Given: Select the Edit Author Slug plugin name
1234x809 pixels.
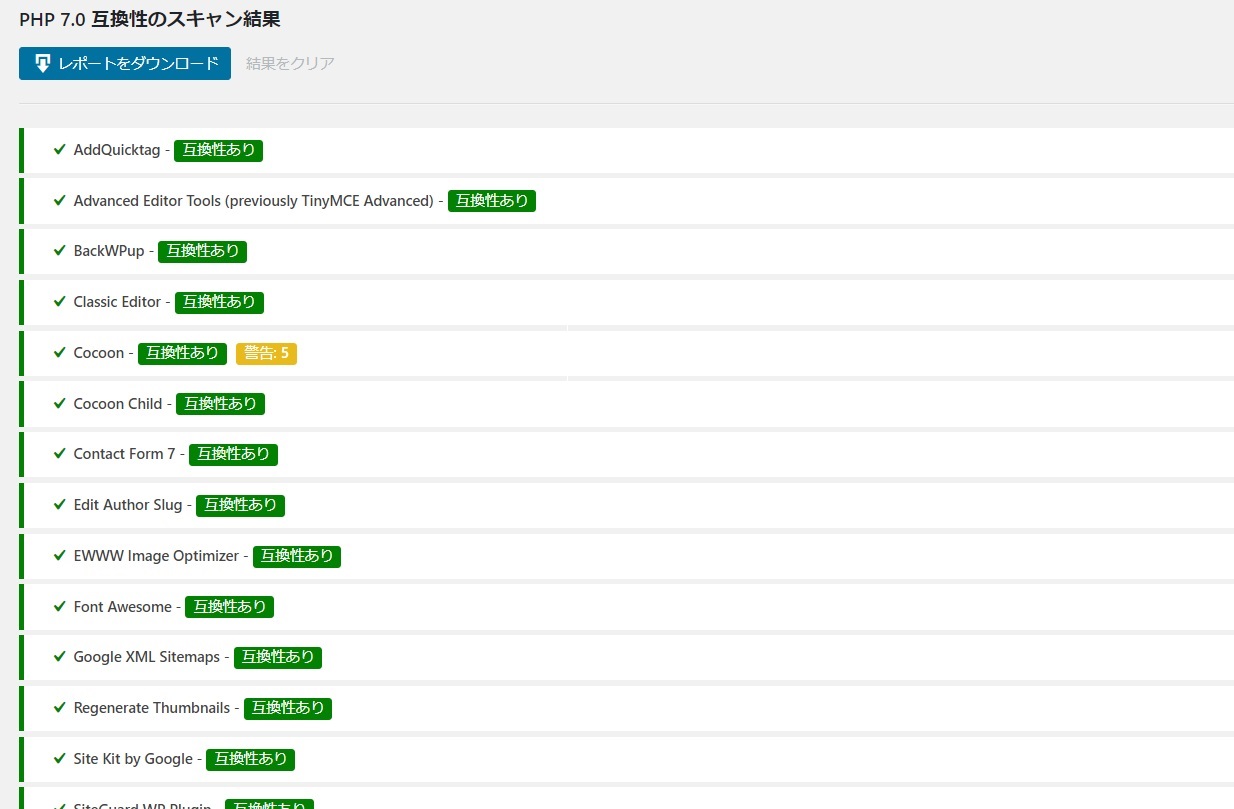Looking at the screenshot, I should click(128, 505).
